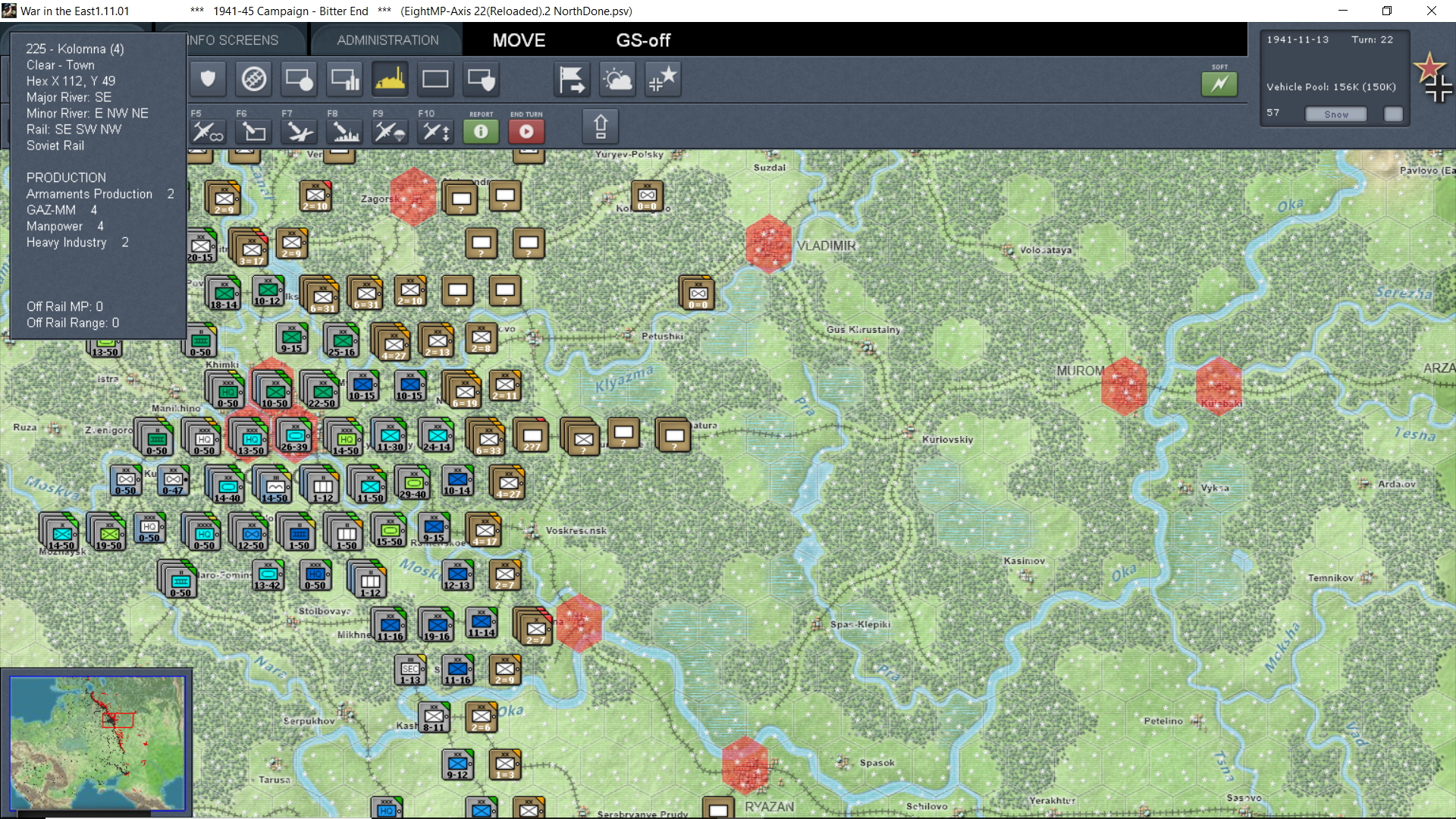Select F8 bomb city mode icon
This screenshot has height=819, width=1456.
pos(345,132)
